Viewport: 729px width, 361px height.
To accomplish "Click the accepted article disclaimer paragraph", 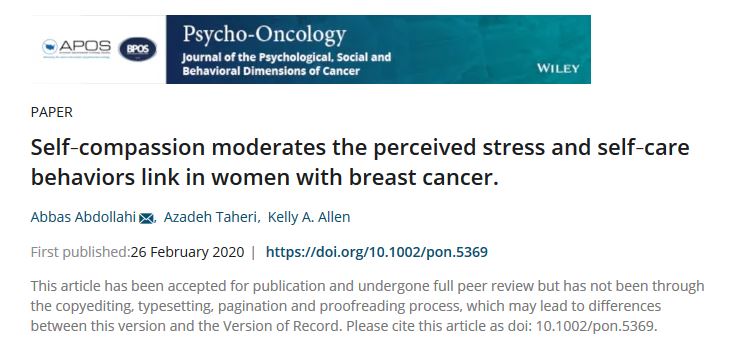I will 367,306.
